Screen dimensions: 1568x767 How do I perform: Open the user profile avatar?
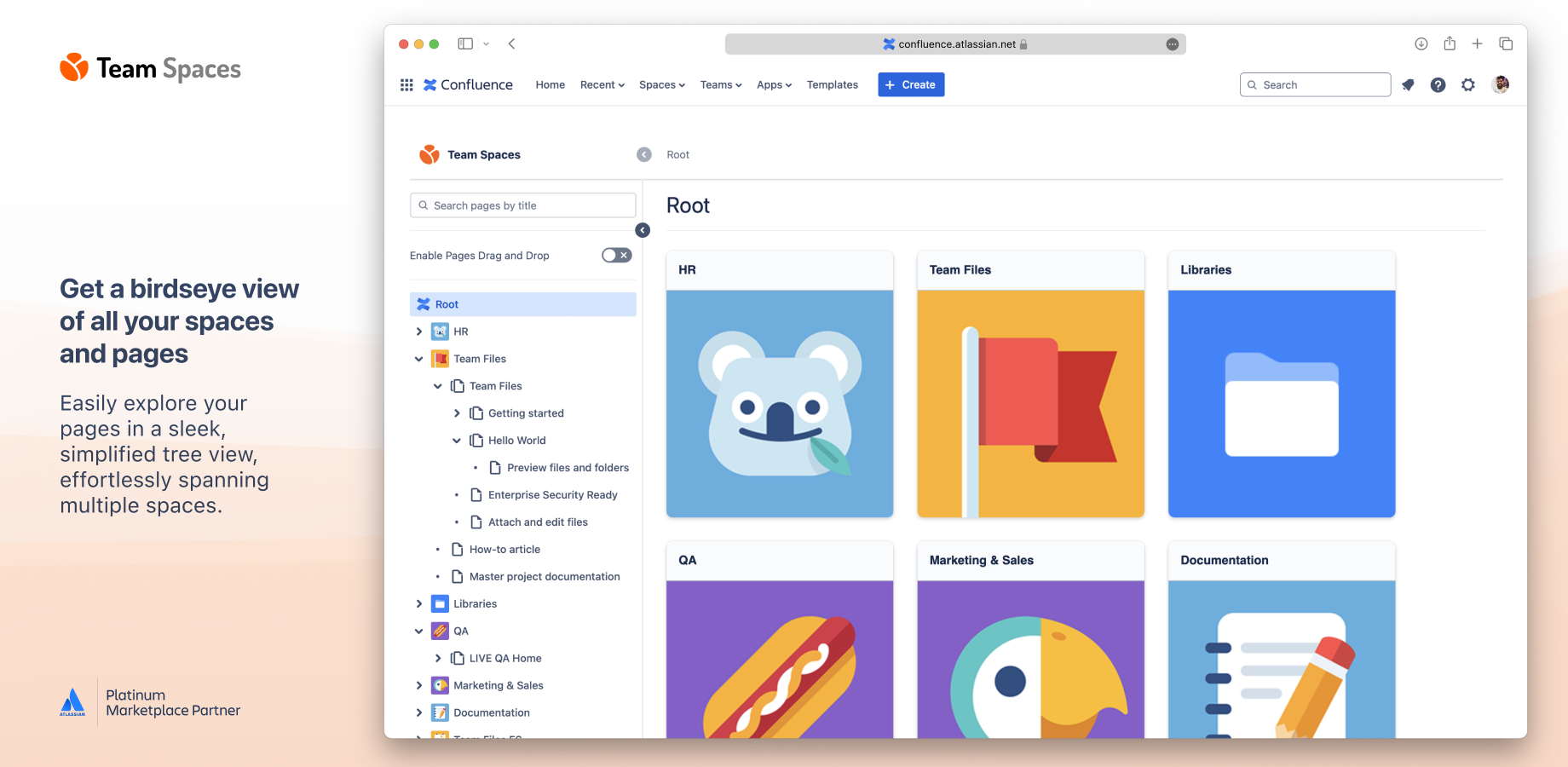1501,84
